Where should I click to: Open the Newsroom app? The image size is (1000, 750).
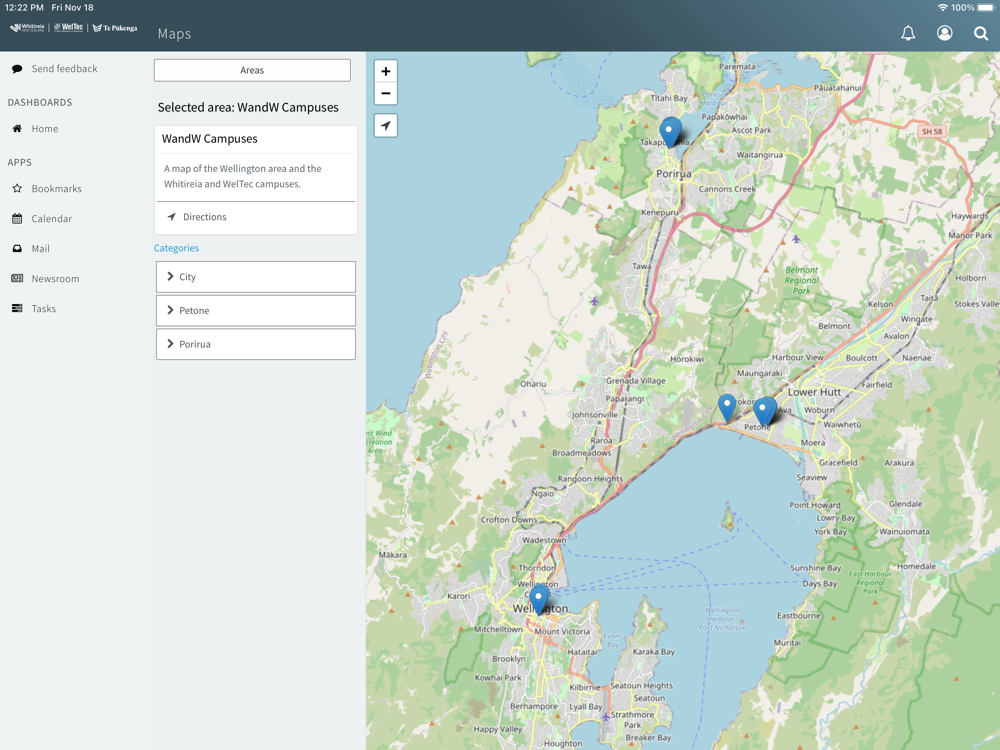[55, 279]
